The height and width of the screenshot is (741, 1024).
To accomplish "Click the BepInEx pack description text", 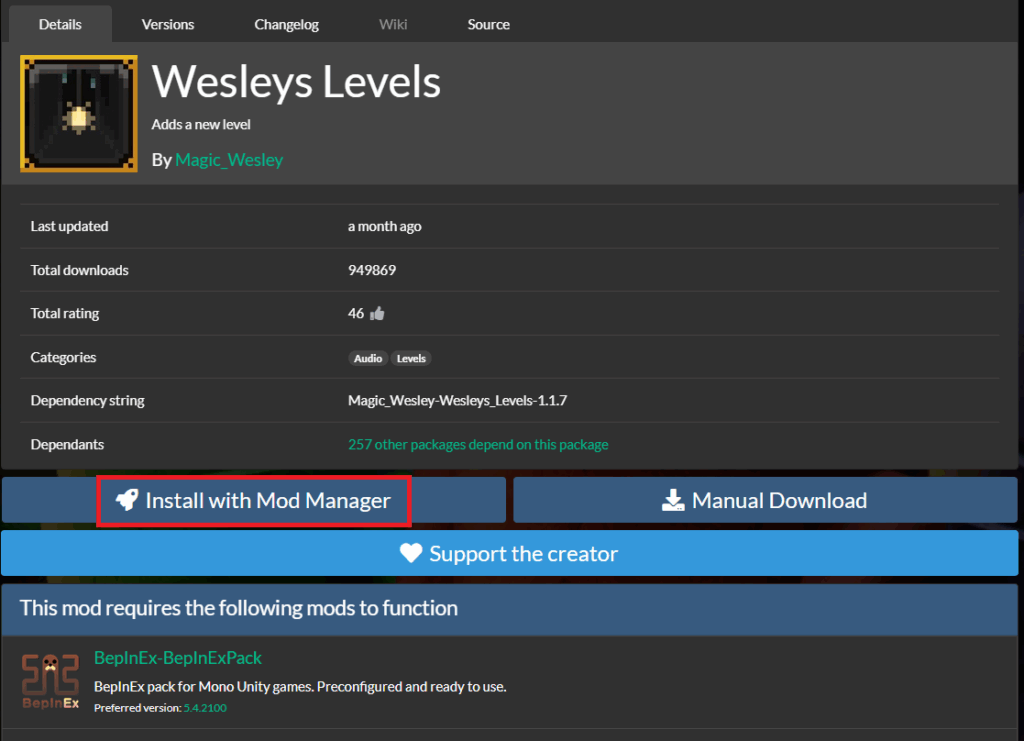I will (x=300, y=687).
